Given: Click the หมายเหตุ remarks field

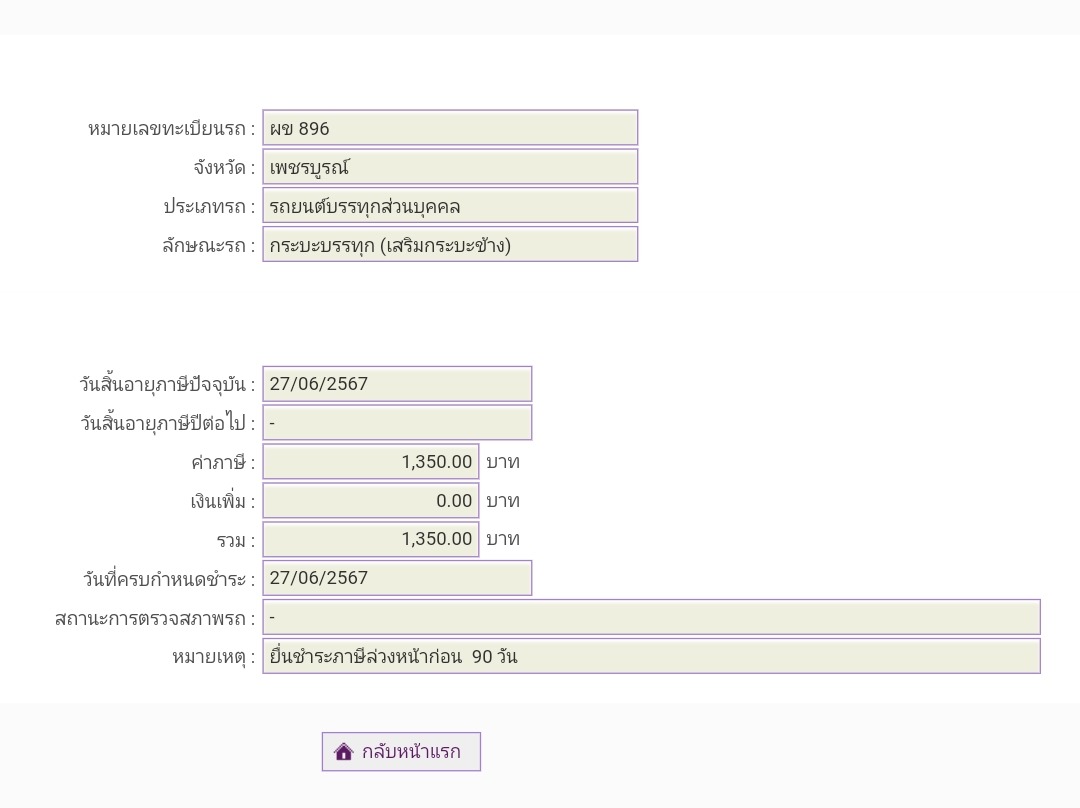Looking at the screenshot, I should click(651, 656).
